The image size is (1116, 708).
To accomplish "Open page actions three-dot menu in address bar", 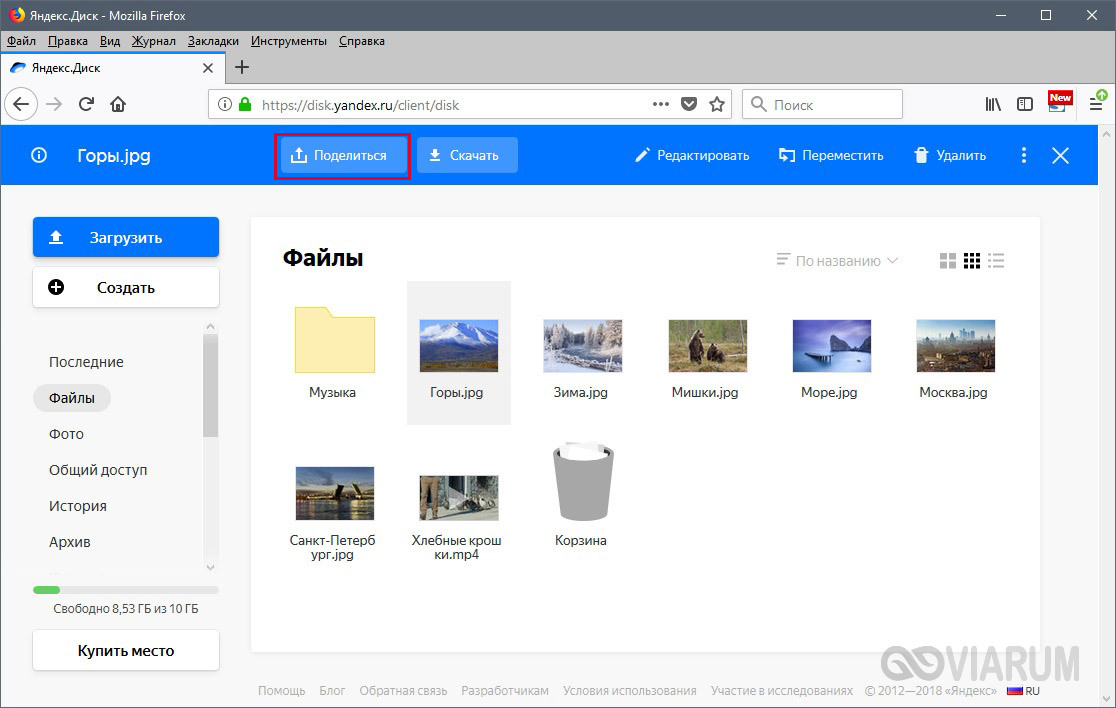I will point(660,105).
